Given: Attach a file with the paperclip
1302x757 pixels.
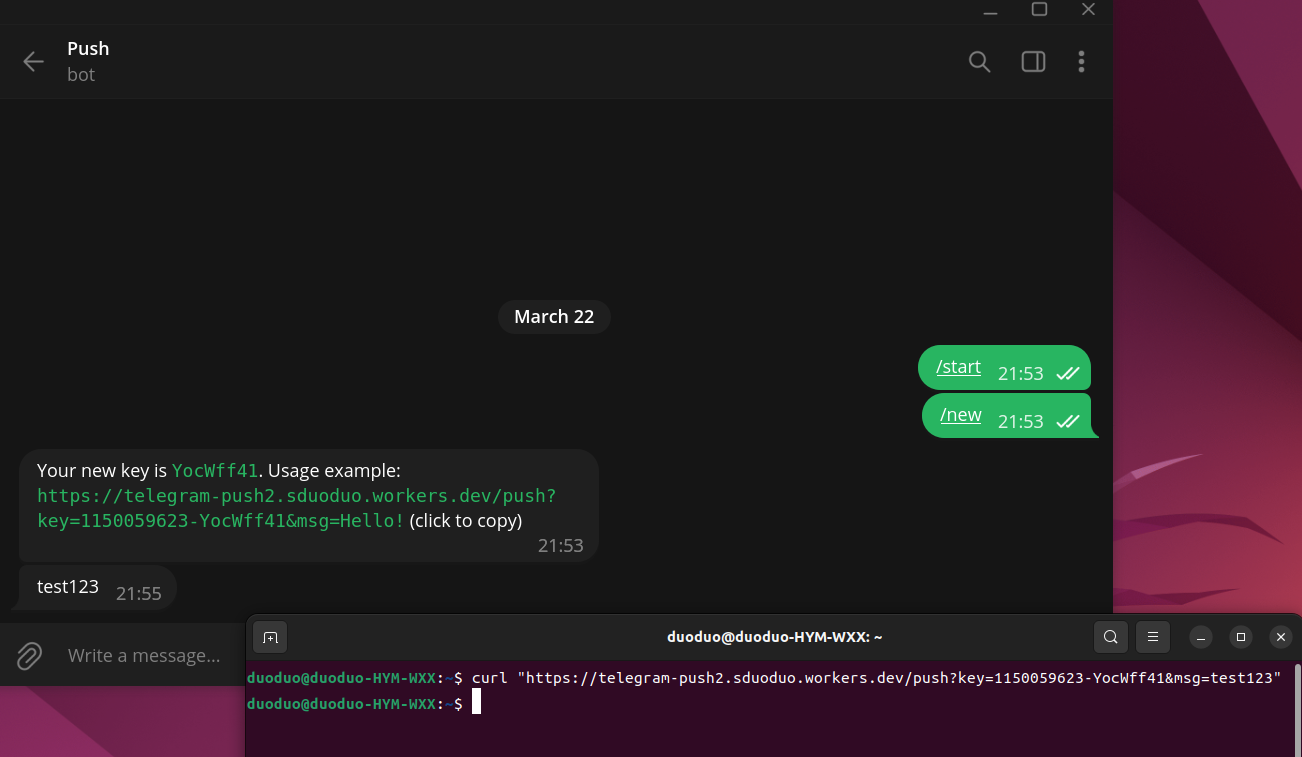Looking at the screenshot, I should (x=29, y=656).
